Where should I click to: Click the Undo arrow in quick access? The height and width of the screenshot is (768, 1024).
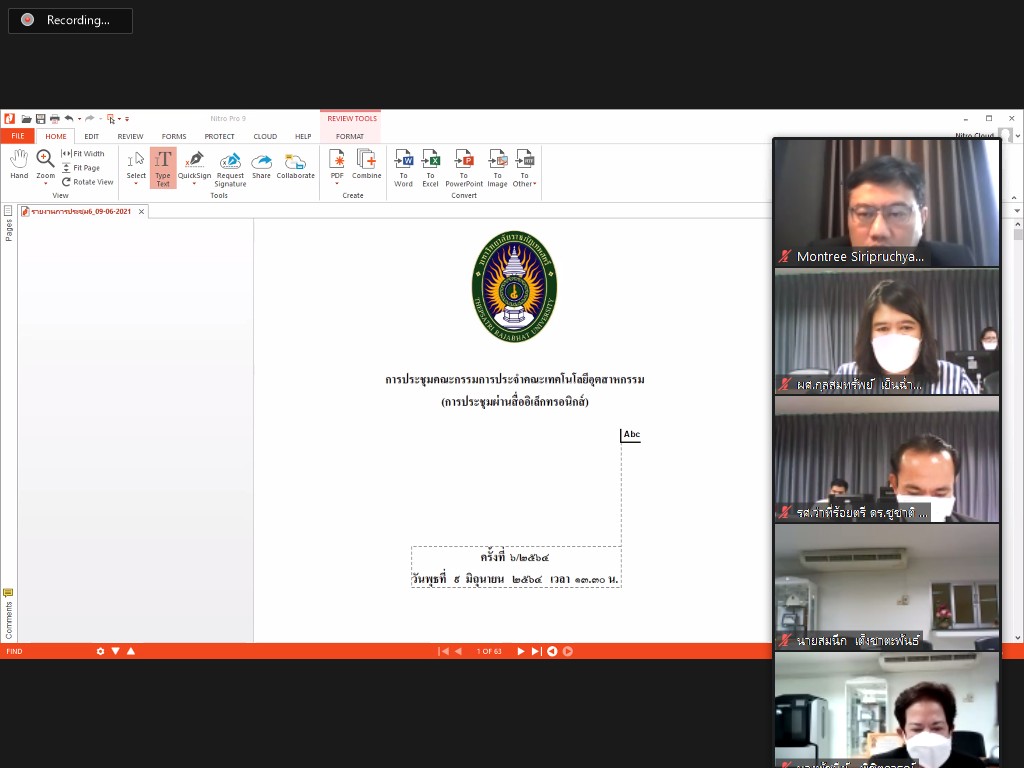[69, 119]
